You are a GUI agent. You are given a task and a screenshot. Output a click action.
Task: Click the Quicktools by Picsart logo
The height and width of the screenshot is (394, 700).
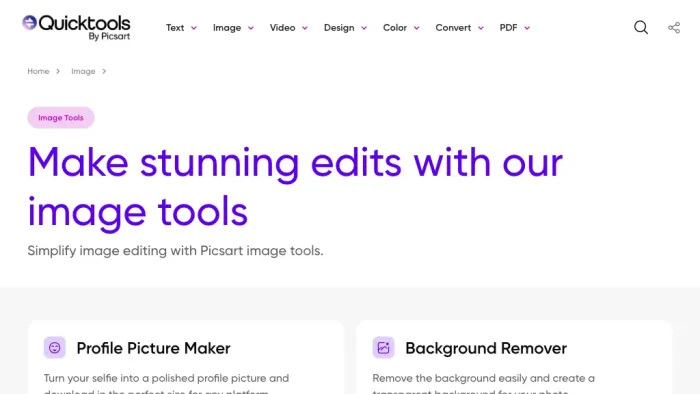tap(76, 28)
